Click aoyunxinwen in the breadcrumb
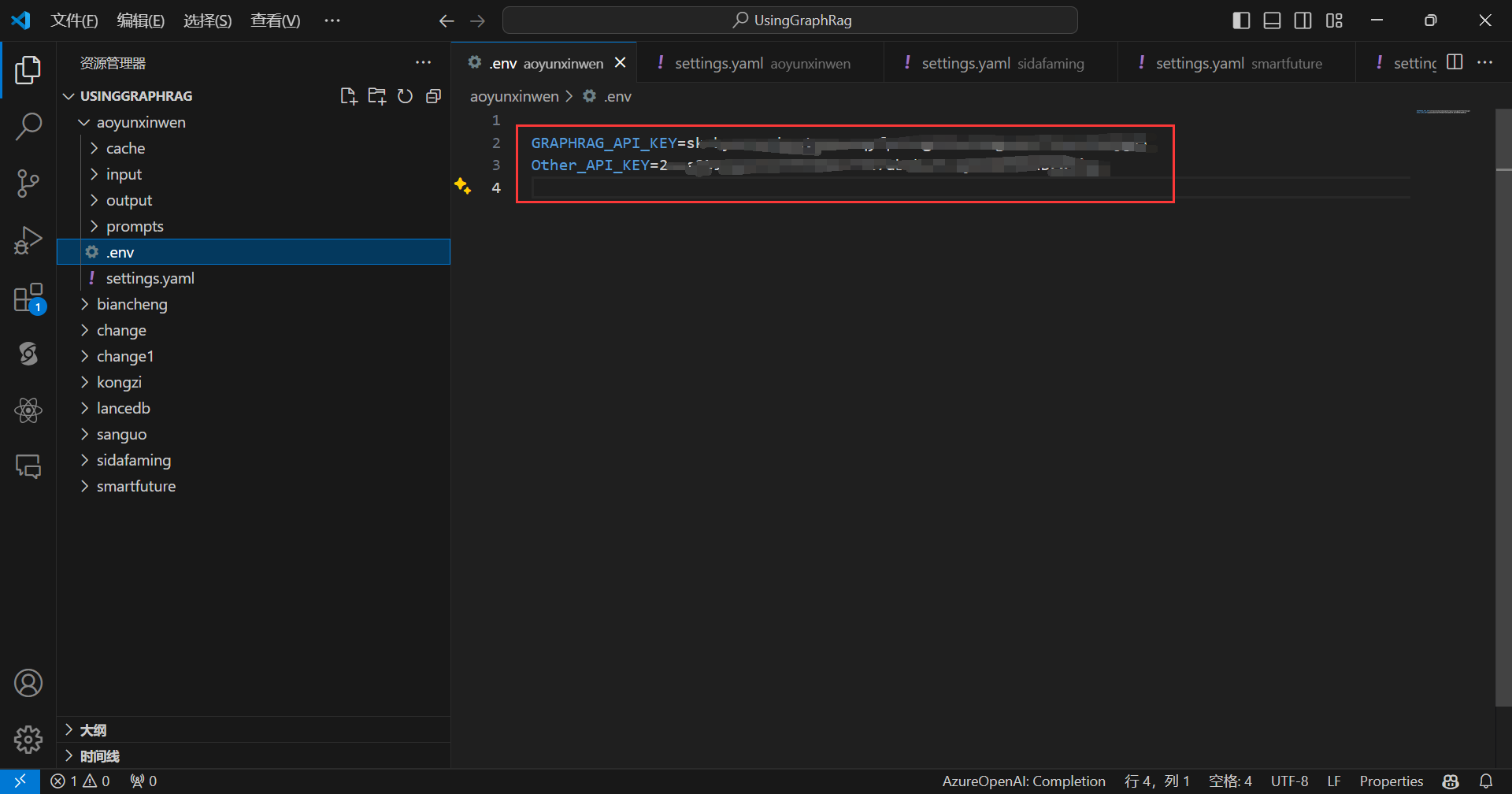1512x794 pixels. click(514, 96)
